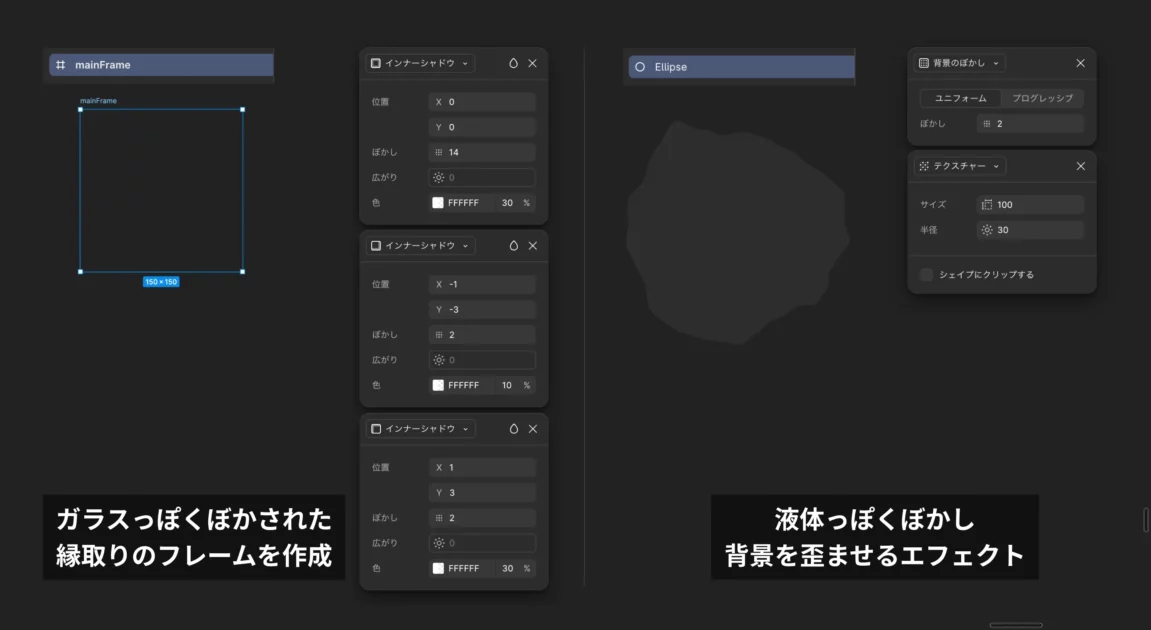Enable the シェイプにクリップする checkbox
This screenshot has height=630, width=1151.
pos(927,275)
